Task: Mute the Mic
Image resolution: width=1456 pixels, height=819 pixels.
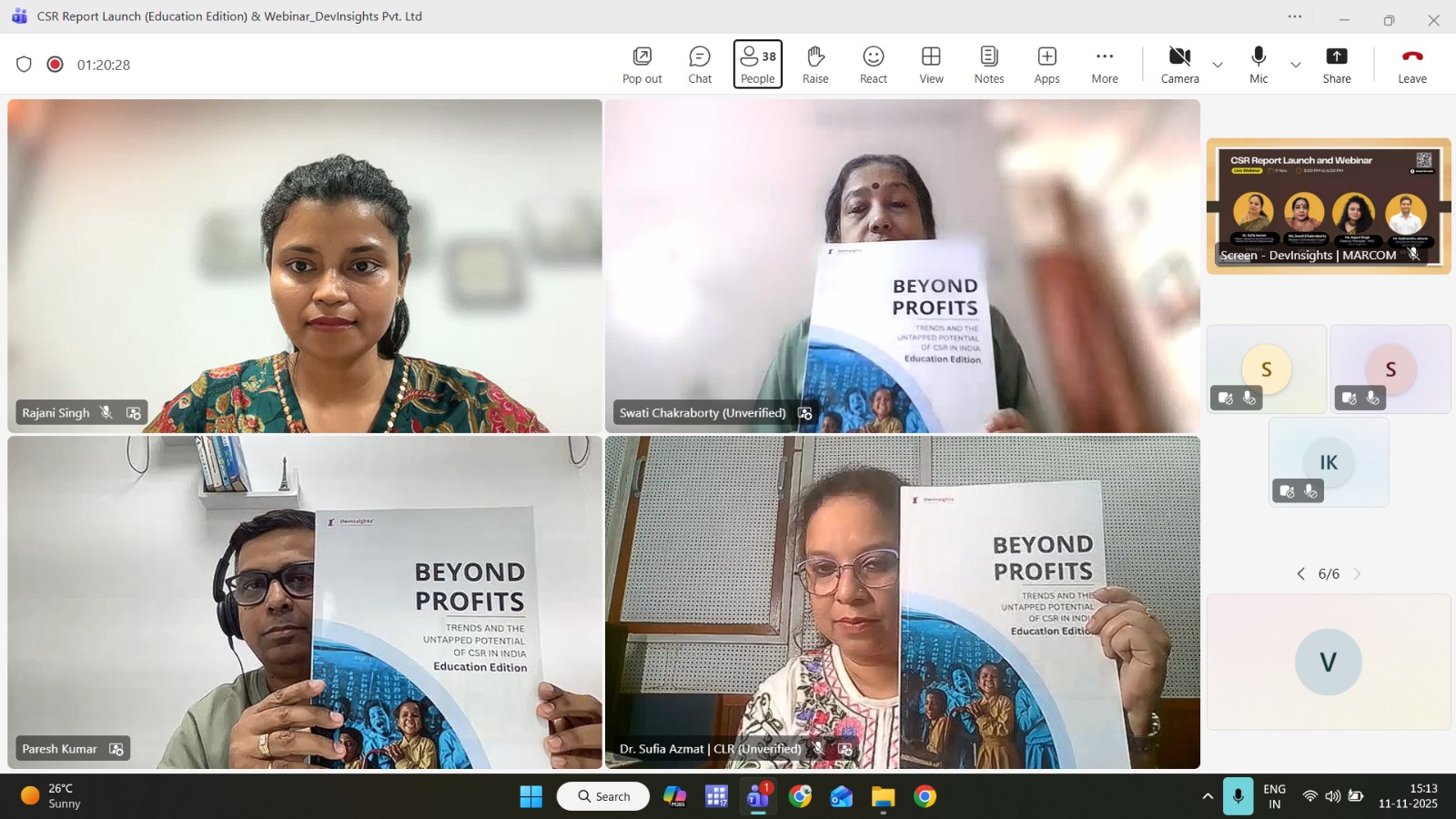Action: click(1259, 65)
